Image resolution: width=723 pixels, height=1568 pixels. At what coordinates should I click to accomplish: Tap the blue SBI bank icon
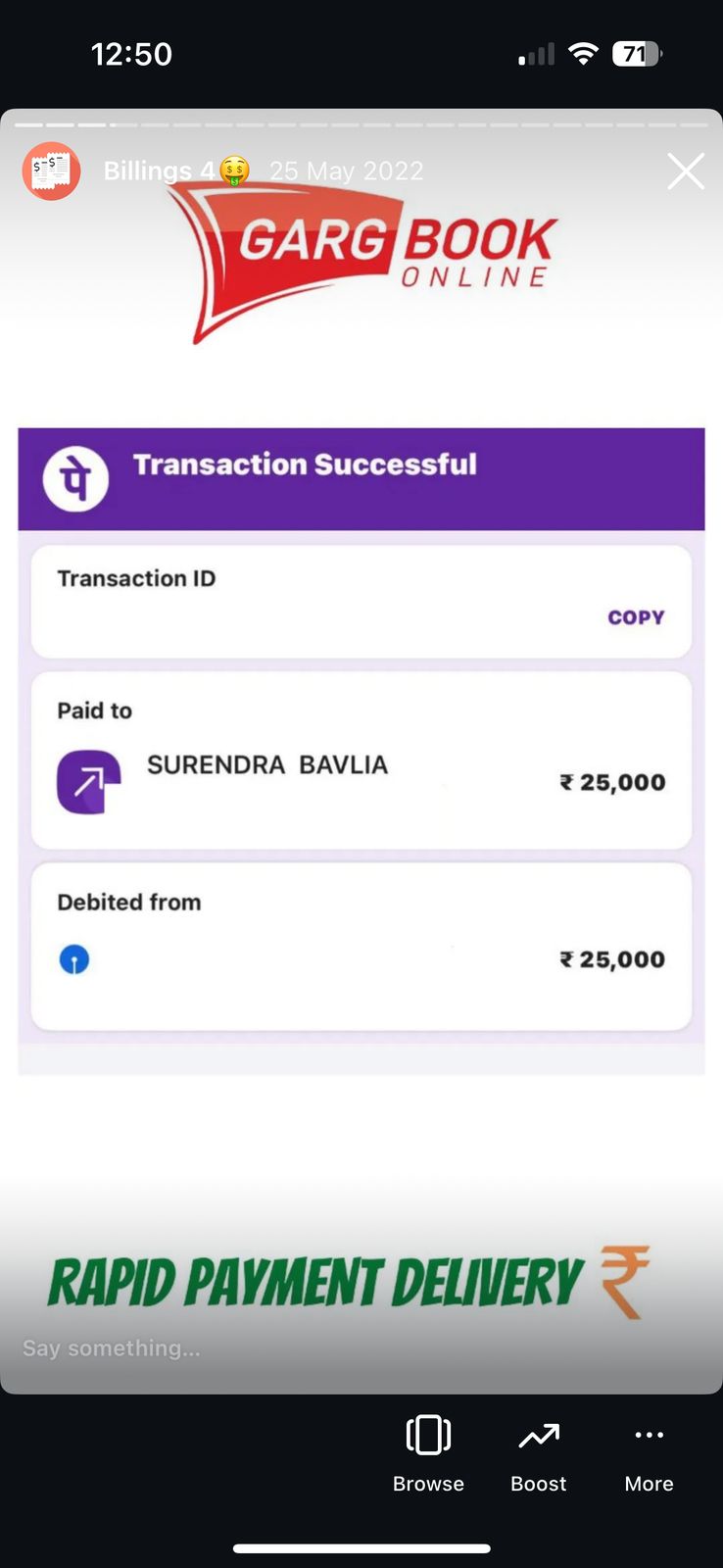coord(74,959)
